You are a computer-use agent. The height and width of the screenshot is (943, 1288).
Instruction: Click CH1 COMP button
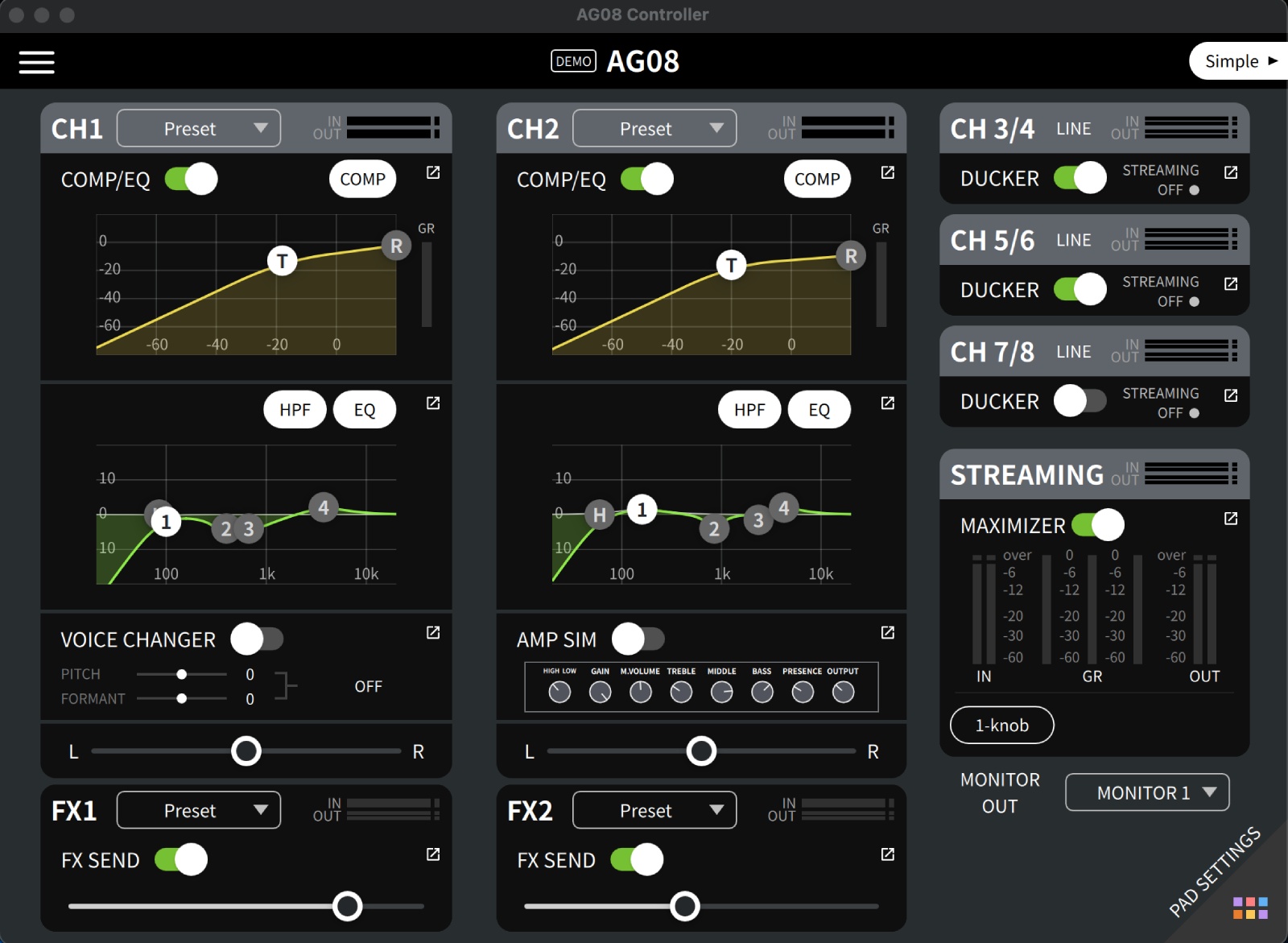(x=362, y=180)
